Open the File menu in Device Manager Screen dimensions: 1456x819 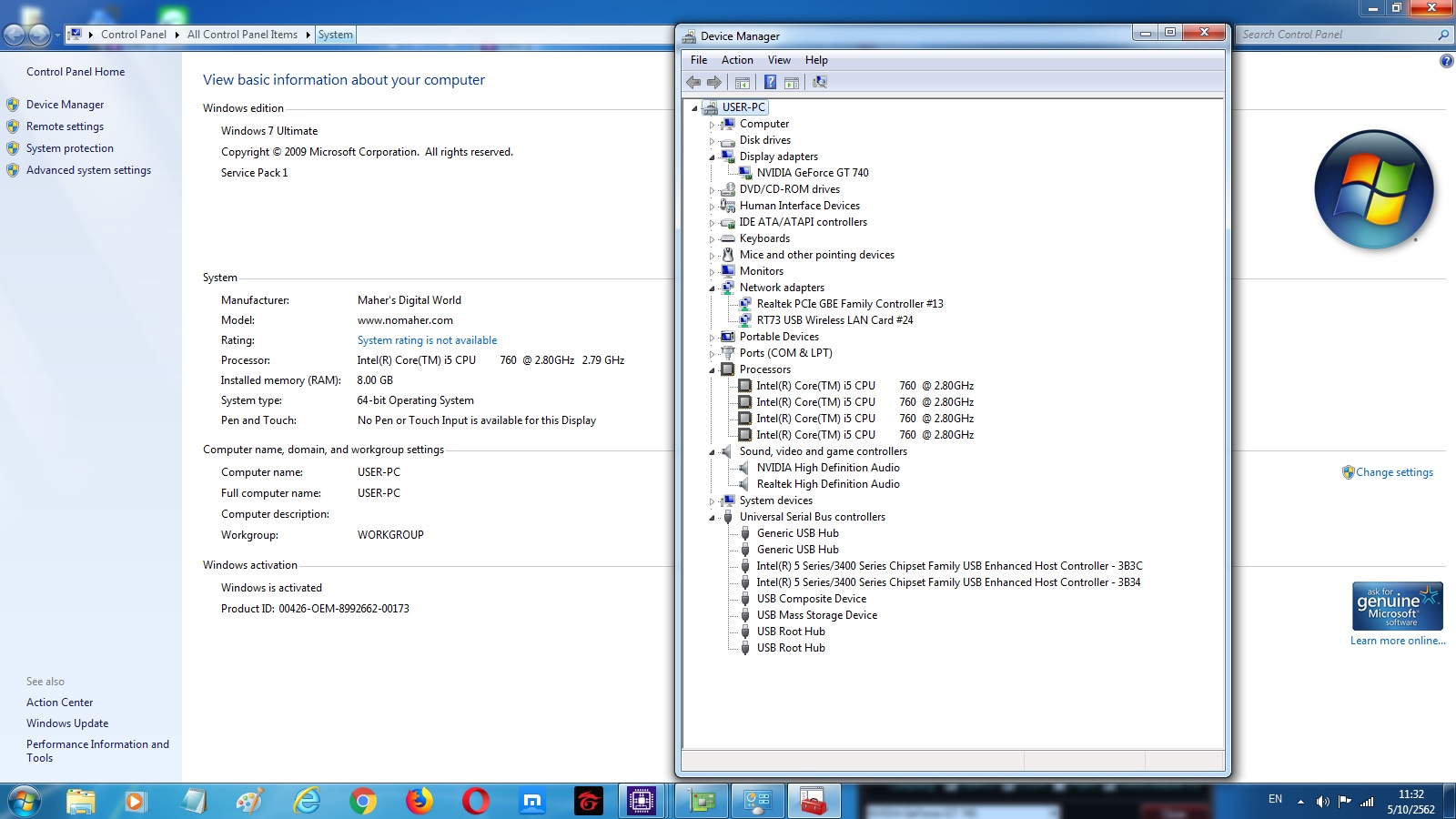tap(699, 60)
